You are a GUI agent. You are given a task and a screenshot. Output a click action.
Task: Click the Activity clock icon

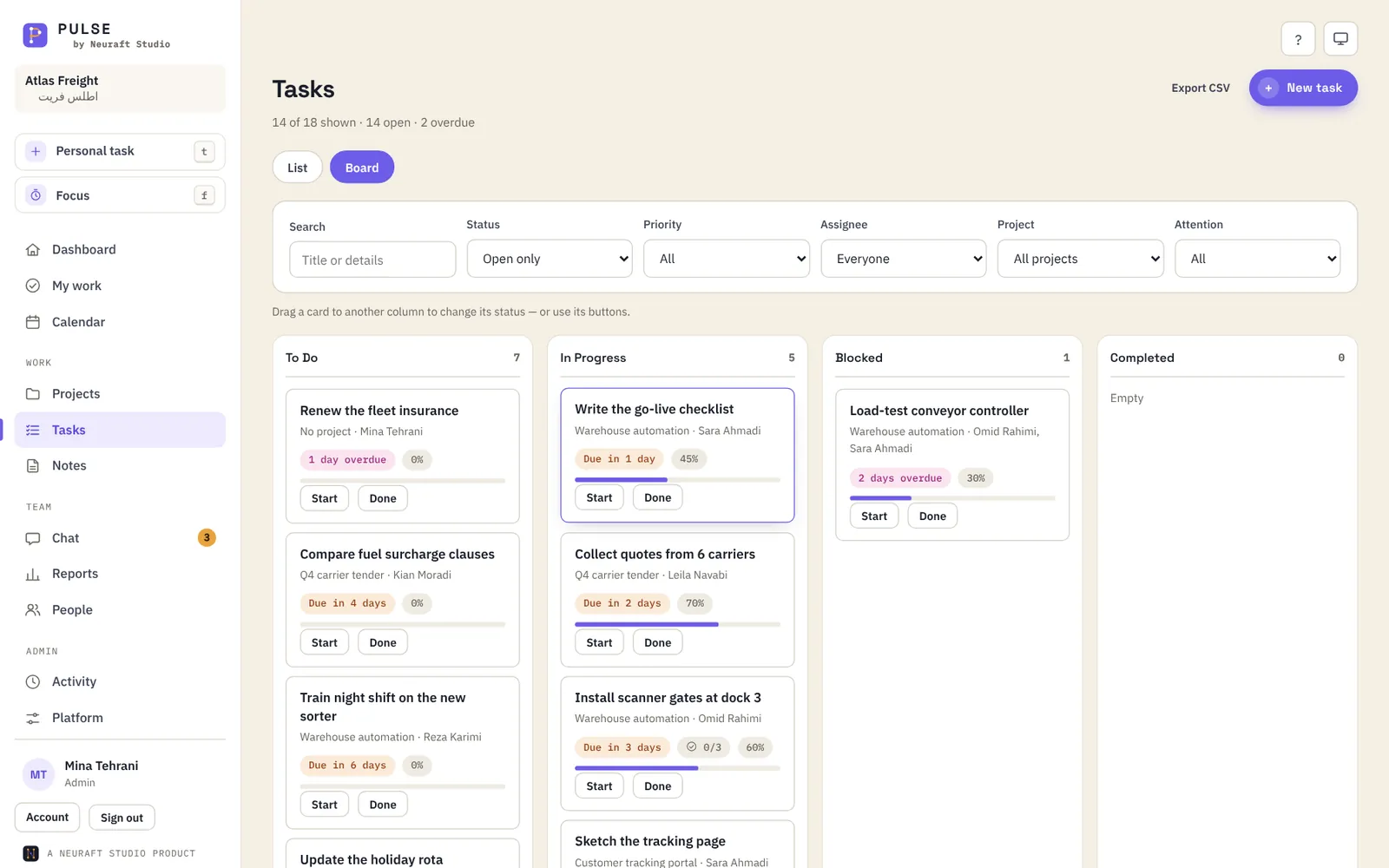coord(33,682)
